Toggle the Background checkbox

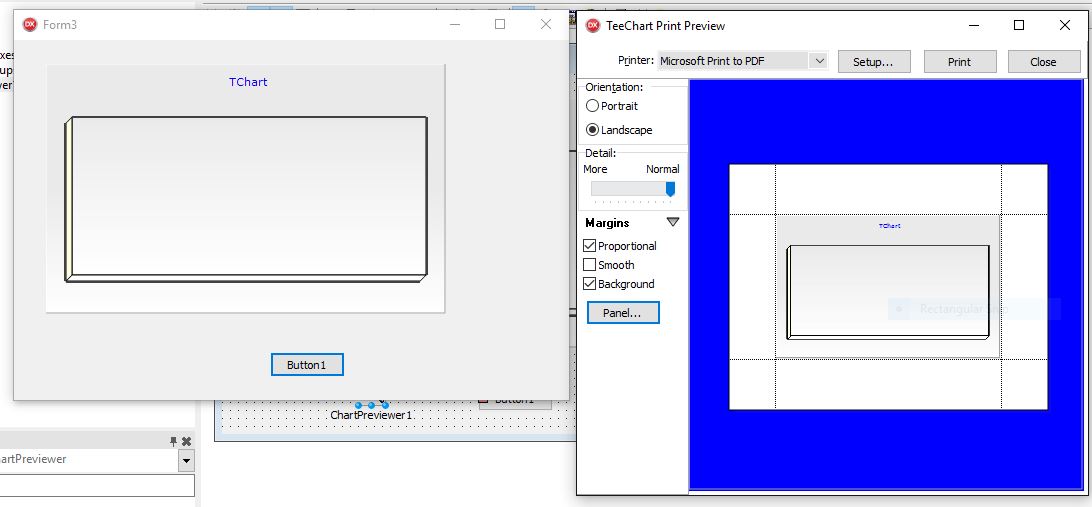[x=589, y=283]
